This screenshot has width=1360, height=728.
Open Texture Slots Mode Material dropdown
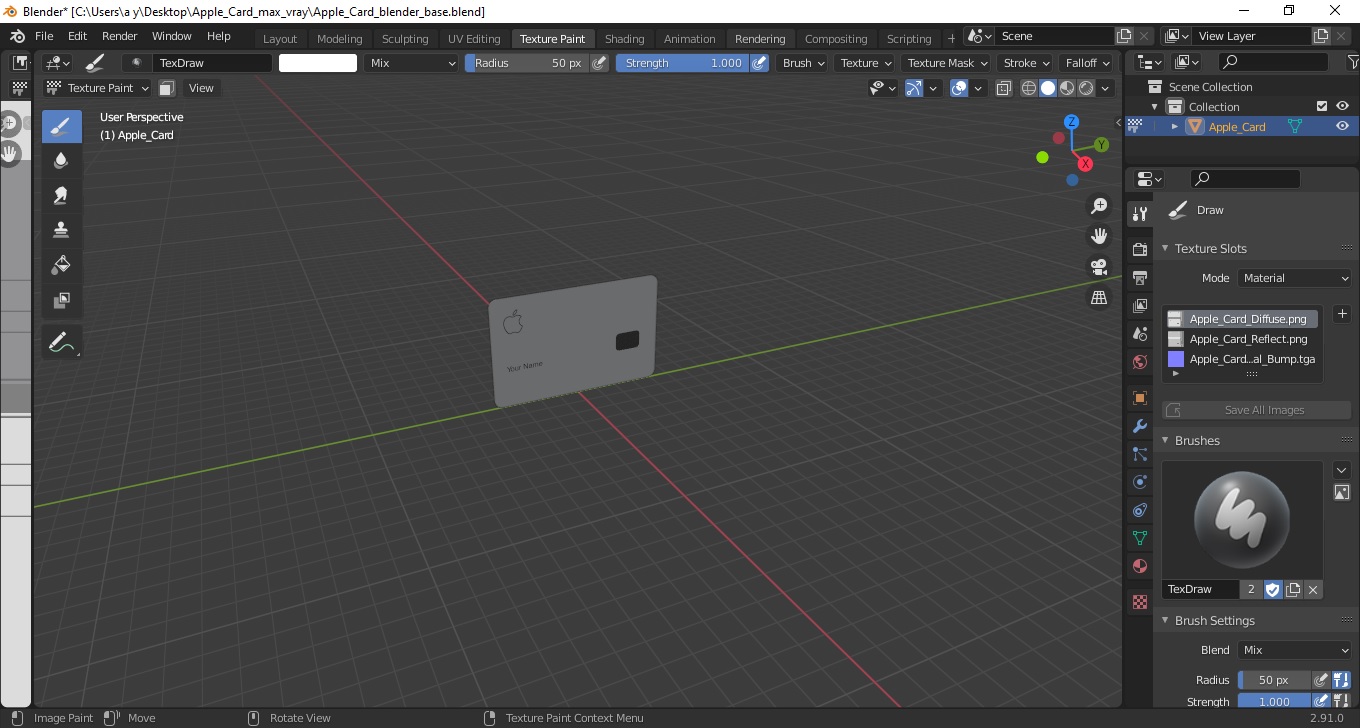(1295, 278)
